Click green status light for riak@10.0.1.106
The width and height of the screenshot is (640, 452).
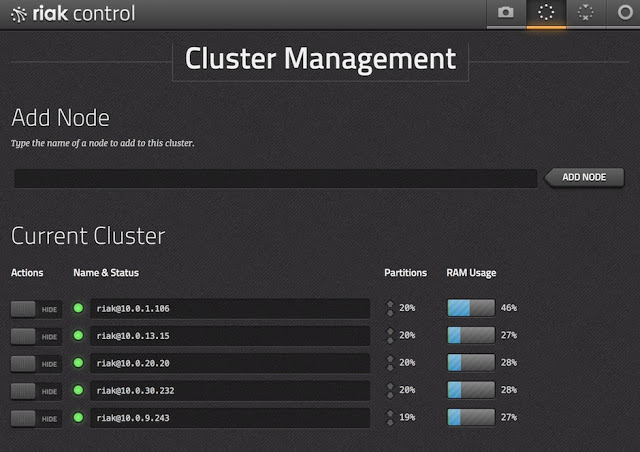pyautogui.click(x=78, y=308)
